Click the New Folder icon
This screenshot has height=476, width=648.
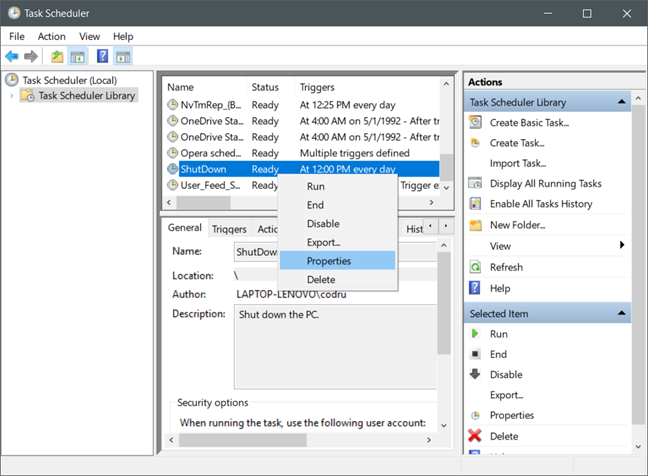[x=476, y=225]
